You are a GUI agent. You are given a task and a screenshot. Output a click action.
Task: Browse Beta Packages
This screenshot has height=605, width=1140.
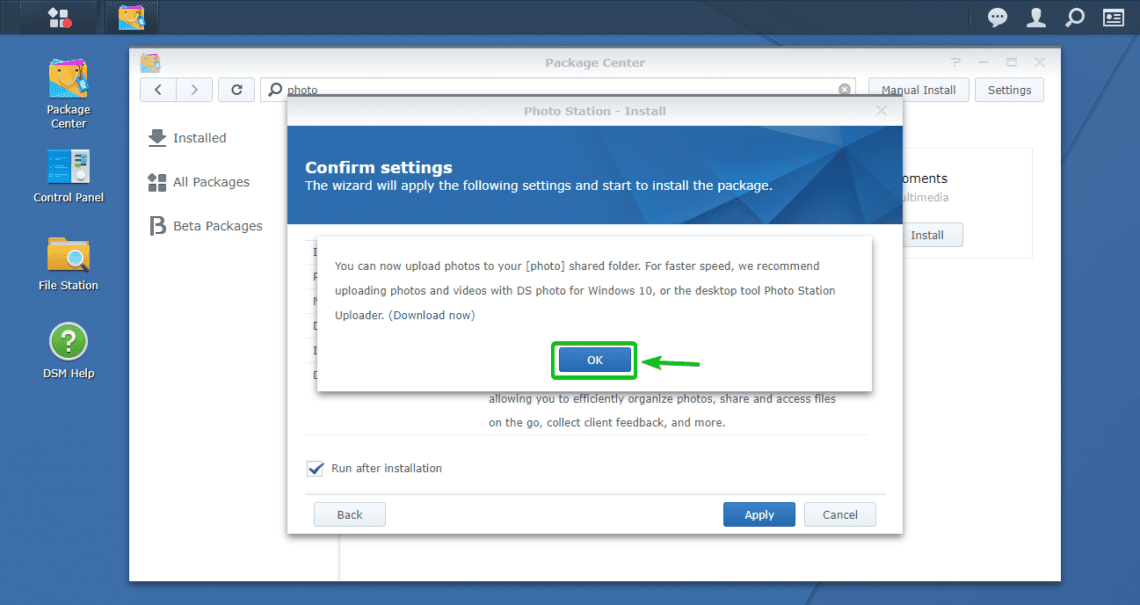[x=214, y=225]
